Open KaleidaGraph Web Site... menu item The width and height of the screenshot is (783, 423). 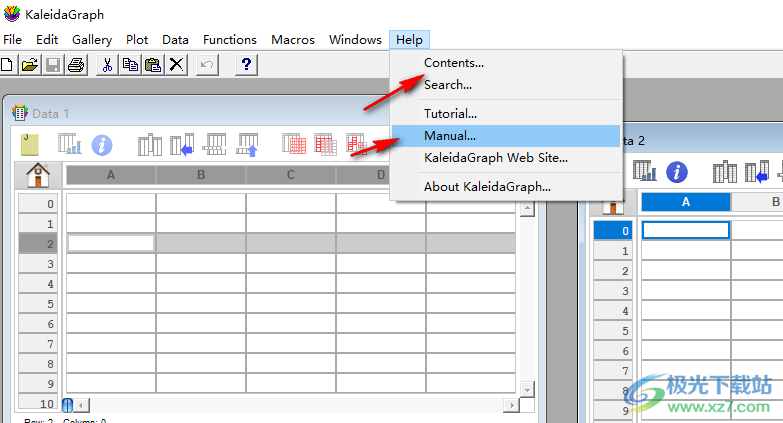tap(495, 157)
